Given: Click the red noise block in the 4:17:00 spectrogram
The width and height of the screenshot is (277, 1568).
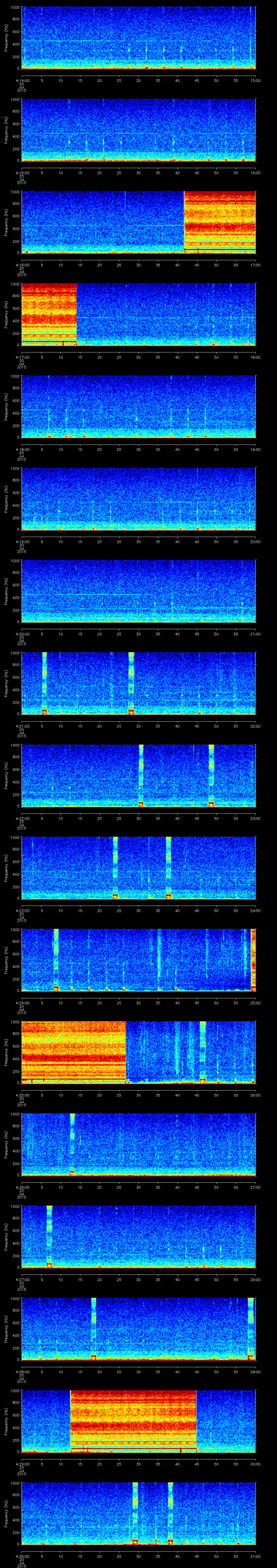Looking at the screenshot, I should (x=49, y=315).
